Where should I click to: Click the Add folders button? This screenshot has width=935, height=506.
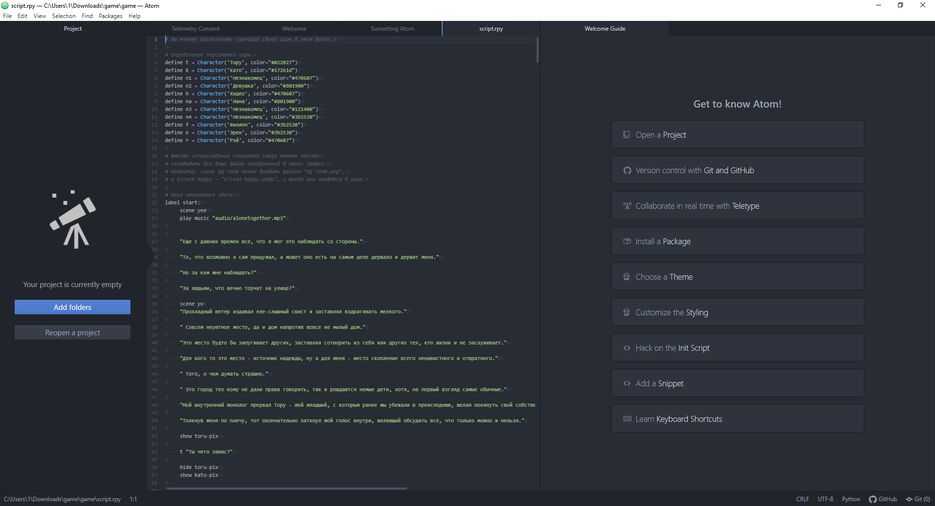pyautogui.click(x=72, y=307)
